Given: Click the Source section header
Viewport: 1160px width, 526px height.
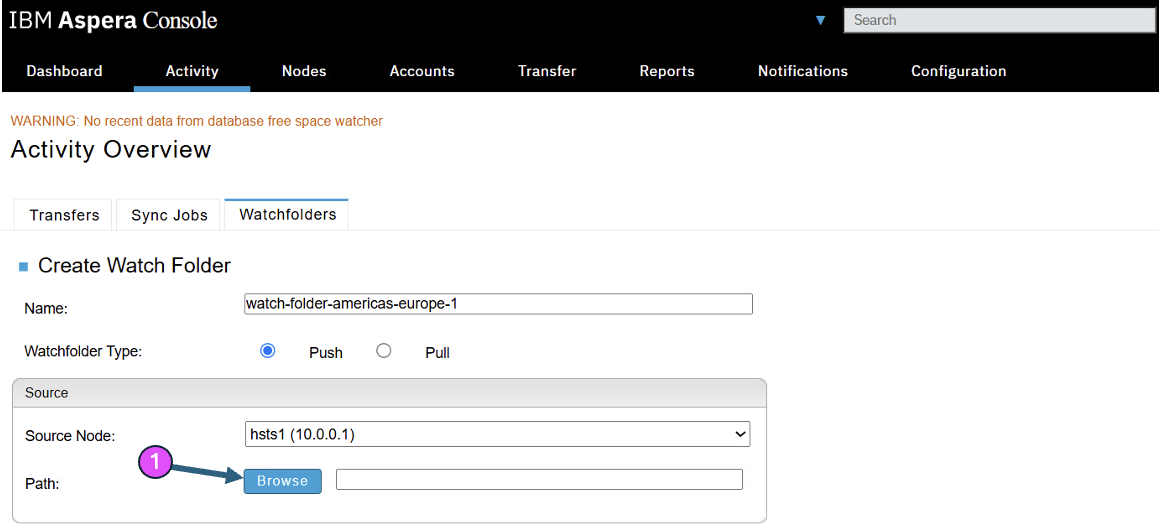Looking at the screenshot, I should 389,393.
